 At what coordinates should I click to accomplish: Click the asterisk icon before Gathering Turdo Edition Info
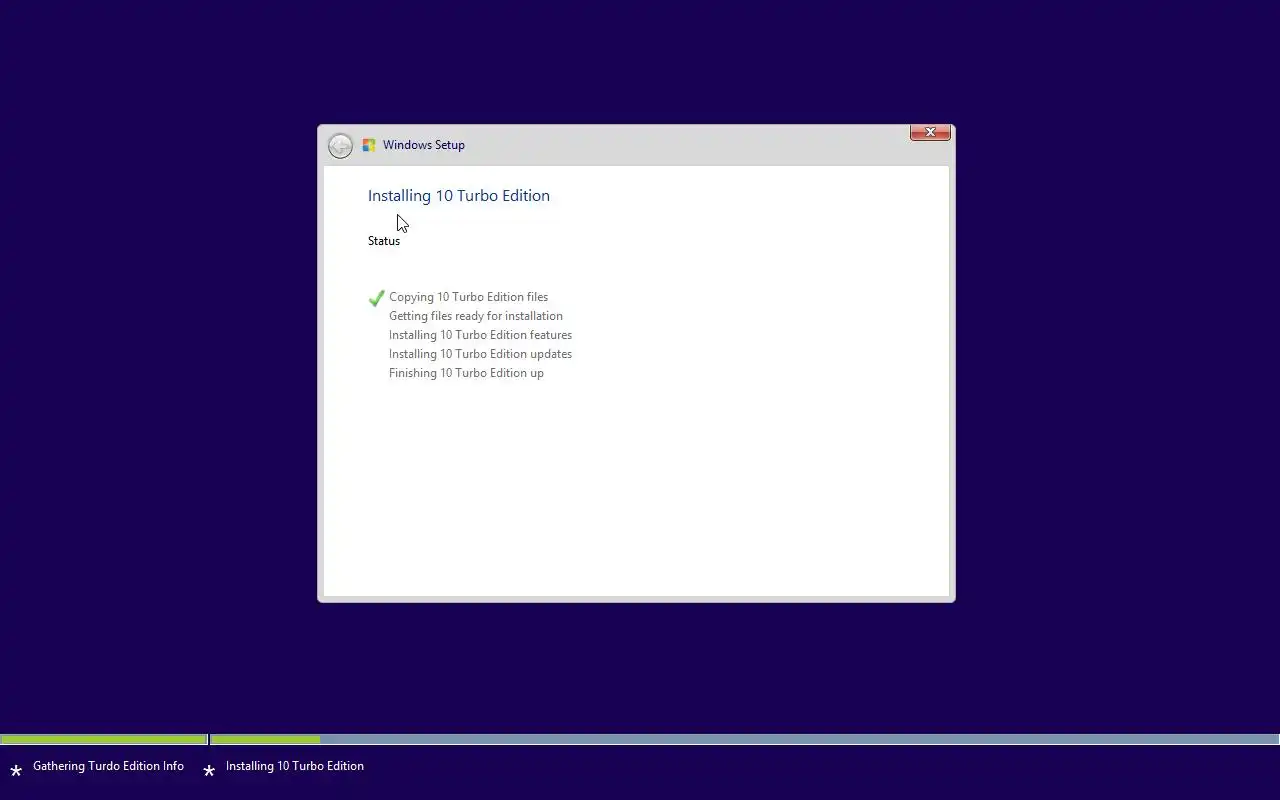(x=16, y=771)
